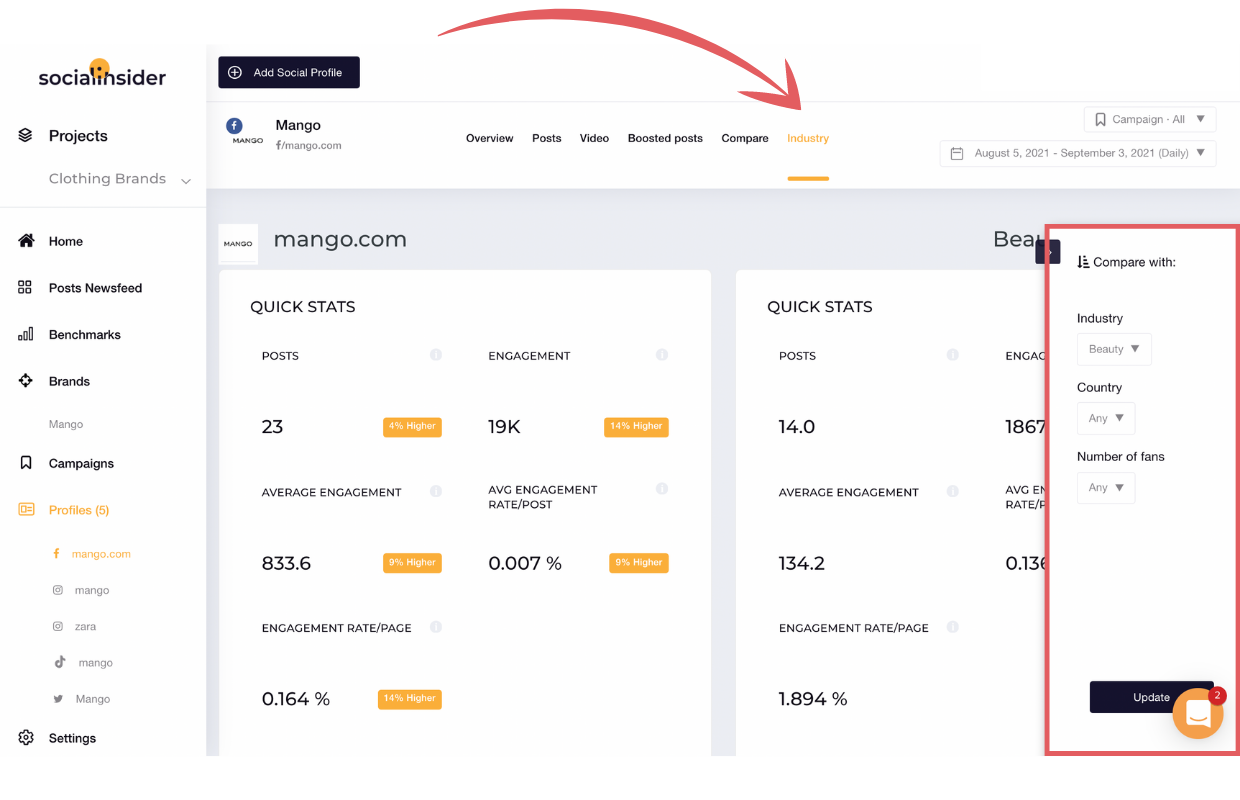Open Posts Newsfeed in the sidebar

click(x=96, y=288)
